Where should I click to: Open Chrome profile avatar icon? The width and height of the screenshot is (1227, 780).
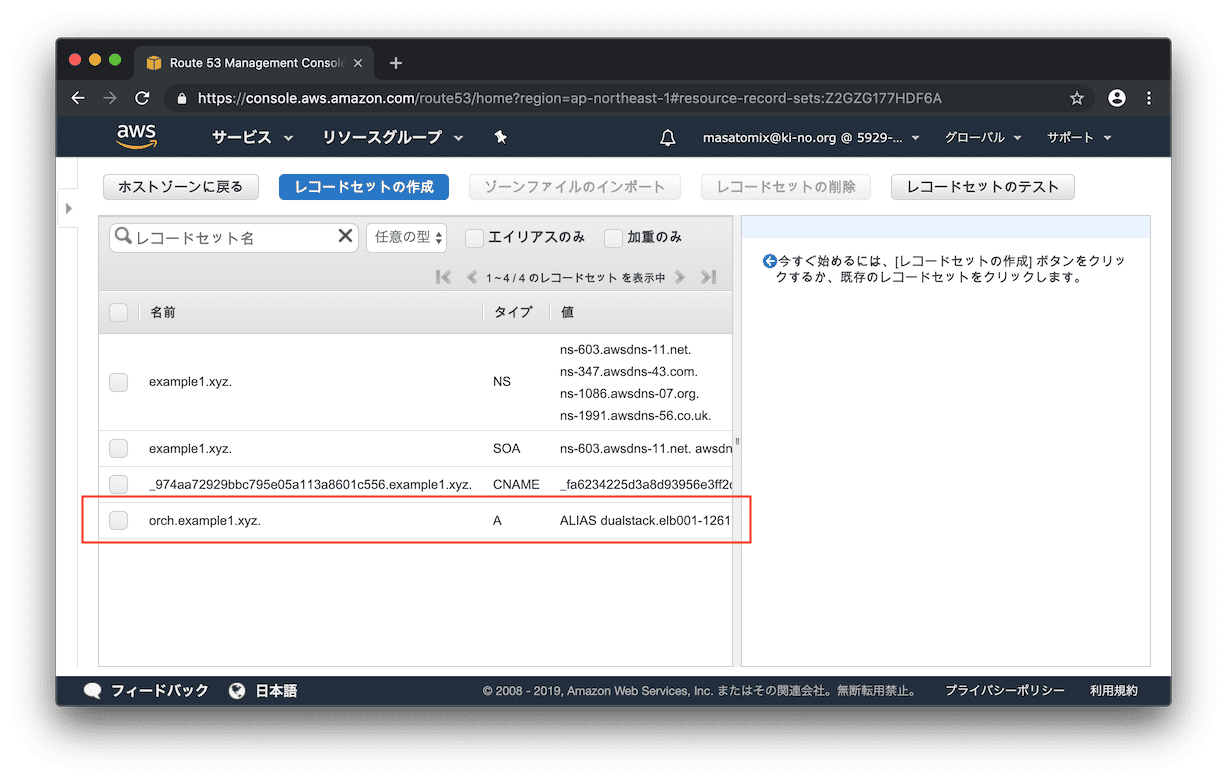pos(1117,98)
